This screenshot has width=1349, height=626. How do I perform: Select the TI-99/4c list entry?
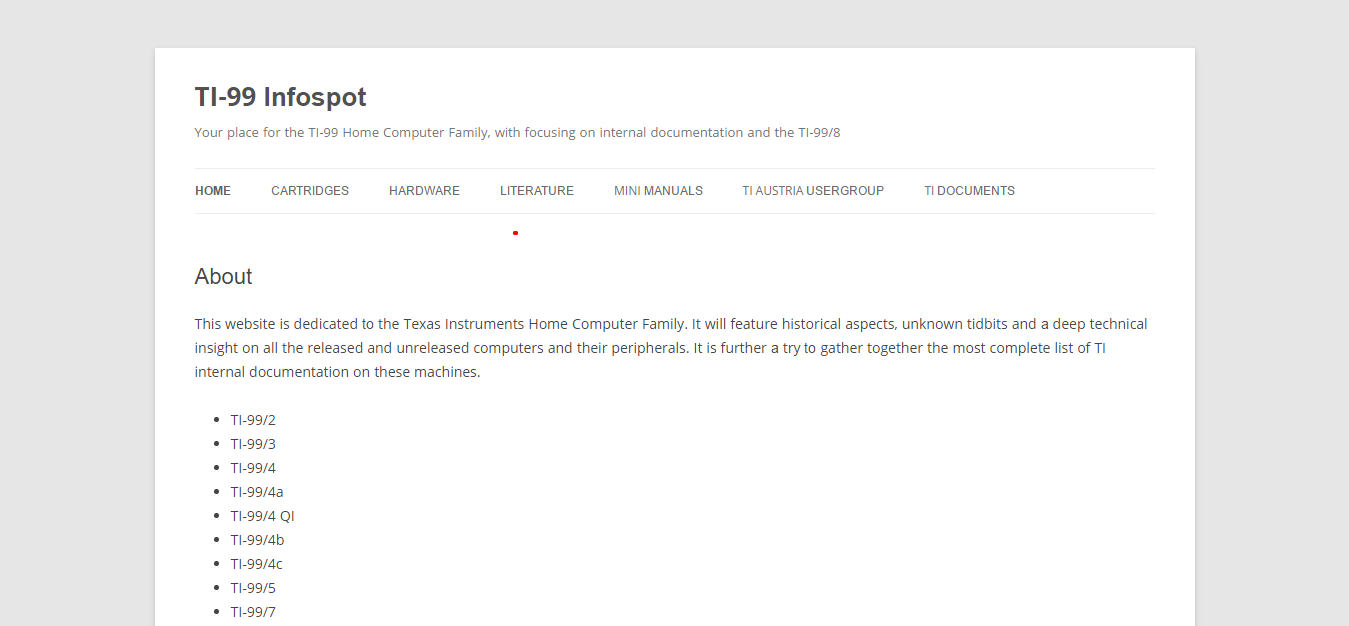click(257, 564)
